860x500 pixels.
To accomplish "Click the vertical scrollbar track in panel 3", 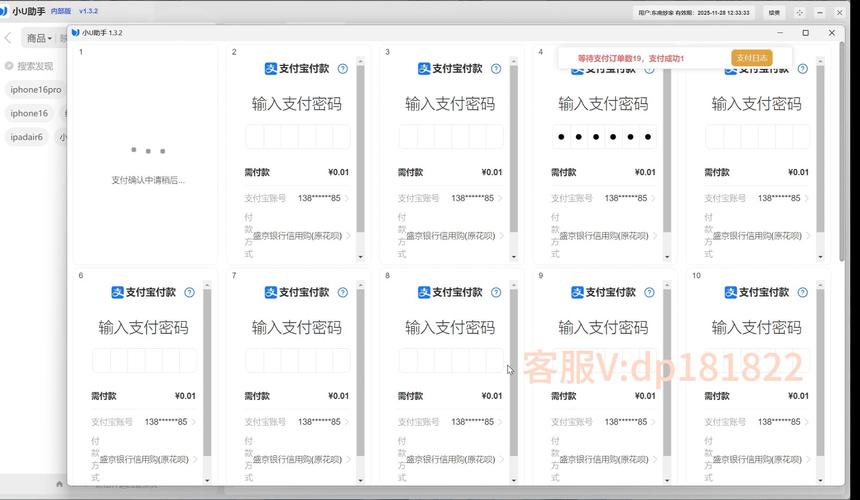I will coord(514,159).
